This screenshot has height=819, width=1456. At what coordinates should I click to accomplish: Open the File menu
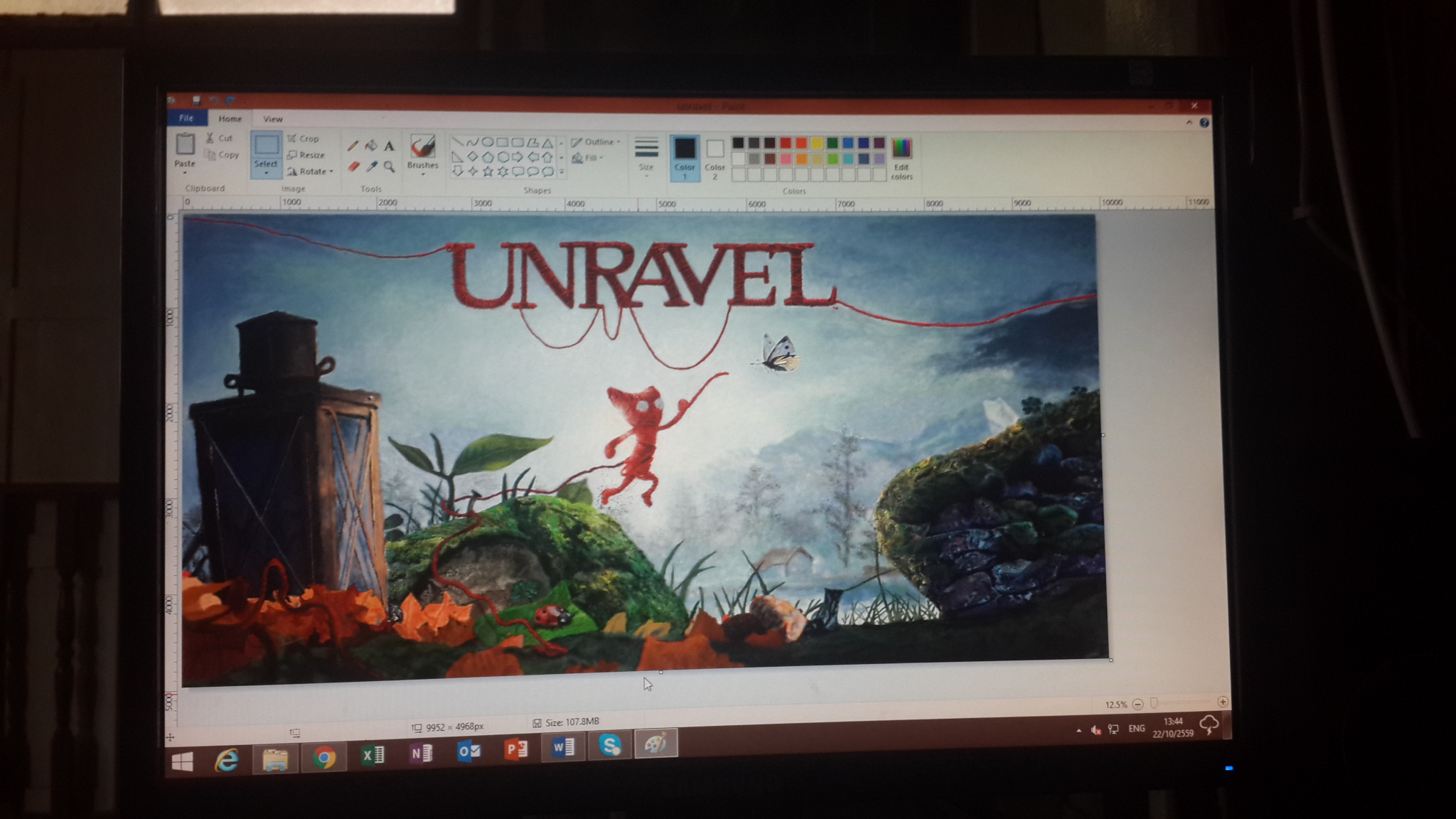(x=186, y=118)
